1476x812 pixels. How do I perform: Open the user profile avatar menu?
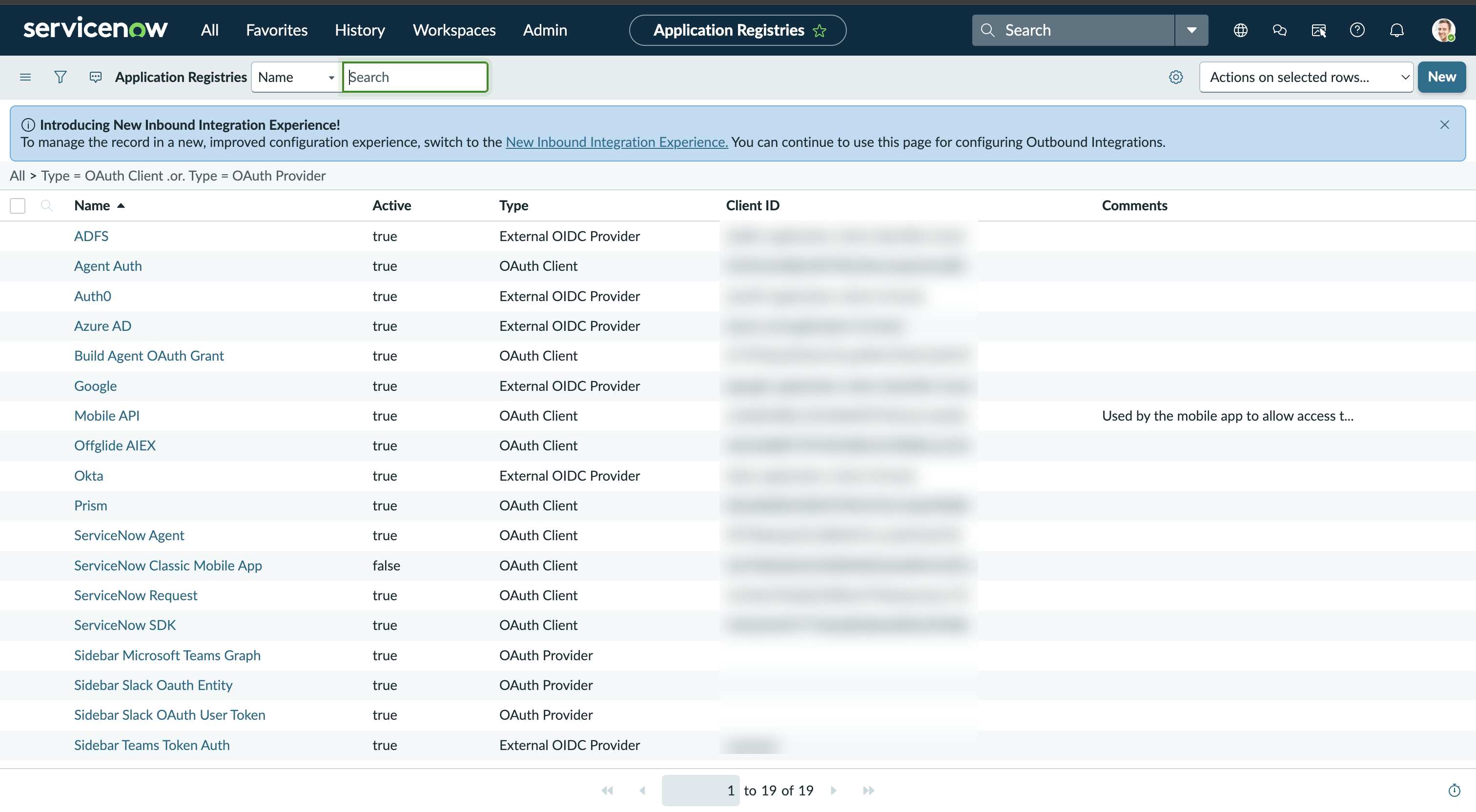point(1443,30)
